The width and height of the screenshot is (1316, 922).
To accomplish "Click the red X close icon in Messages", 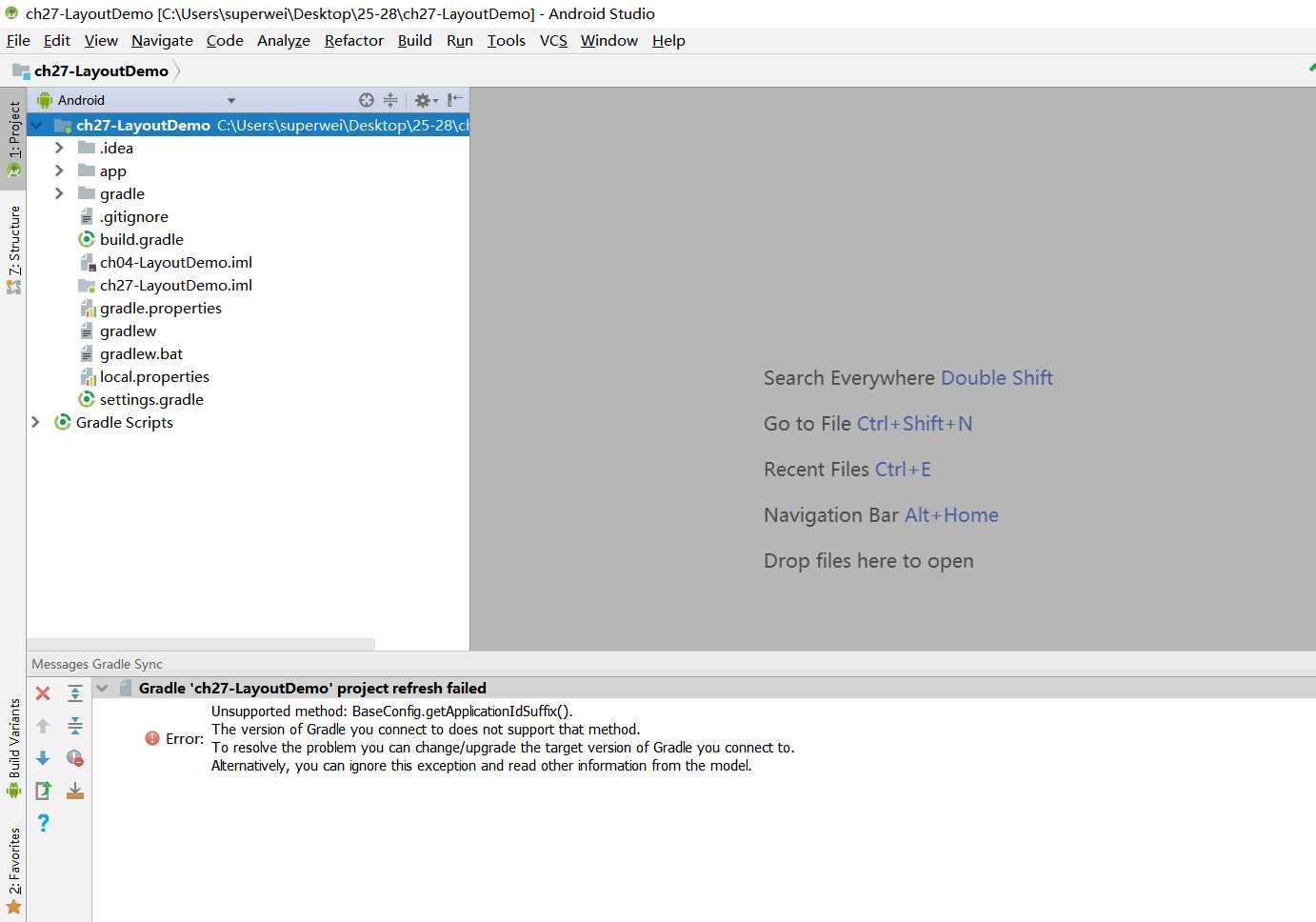I will (x=43, y=693).
